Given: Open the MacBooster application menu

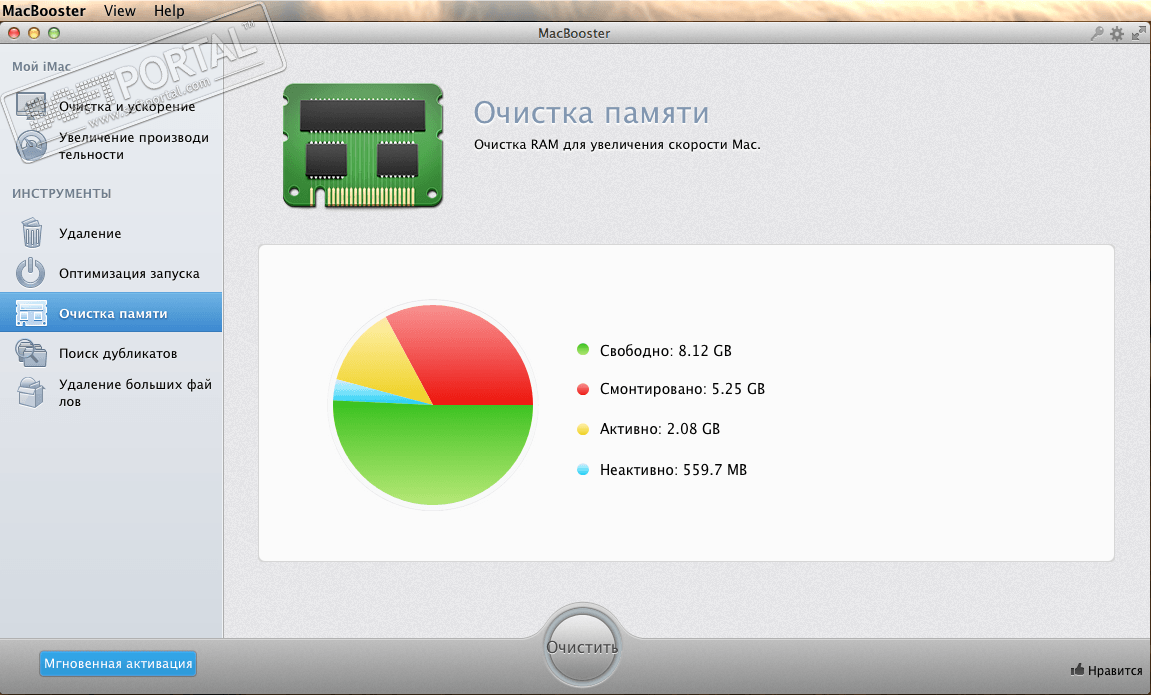Looking at the screenshot, I should [x=44, y=10].
